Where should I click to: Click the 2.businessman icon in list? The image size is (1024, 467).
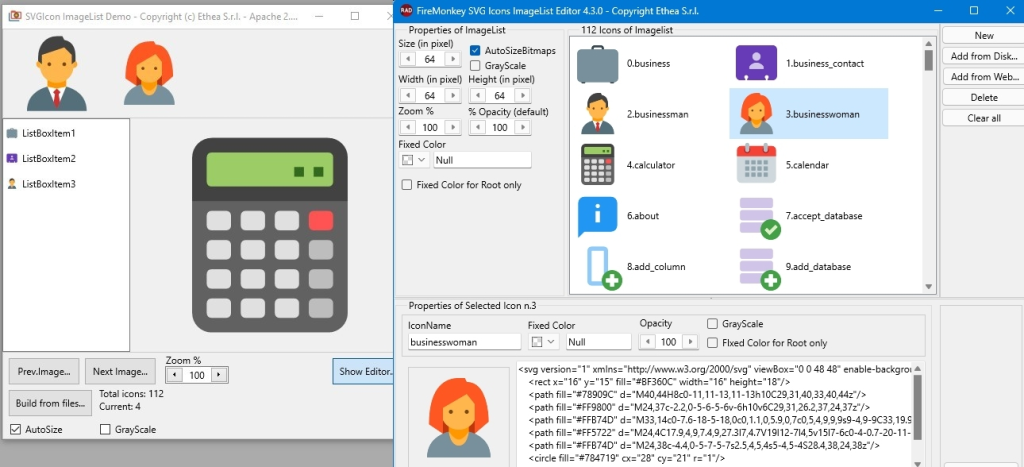click(x=597, y=114)
